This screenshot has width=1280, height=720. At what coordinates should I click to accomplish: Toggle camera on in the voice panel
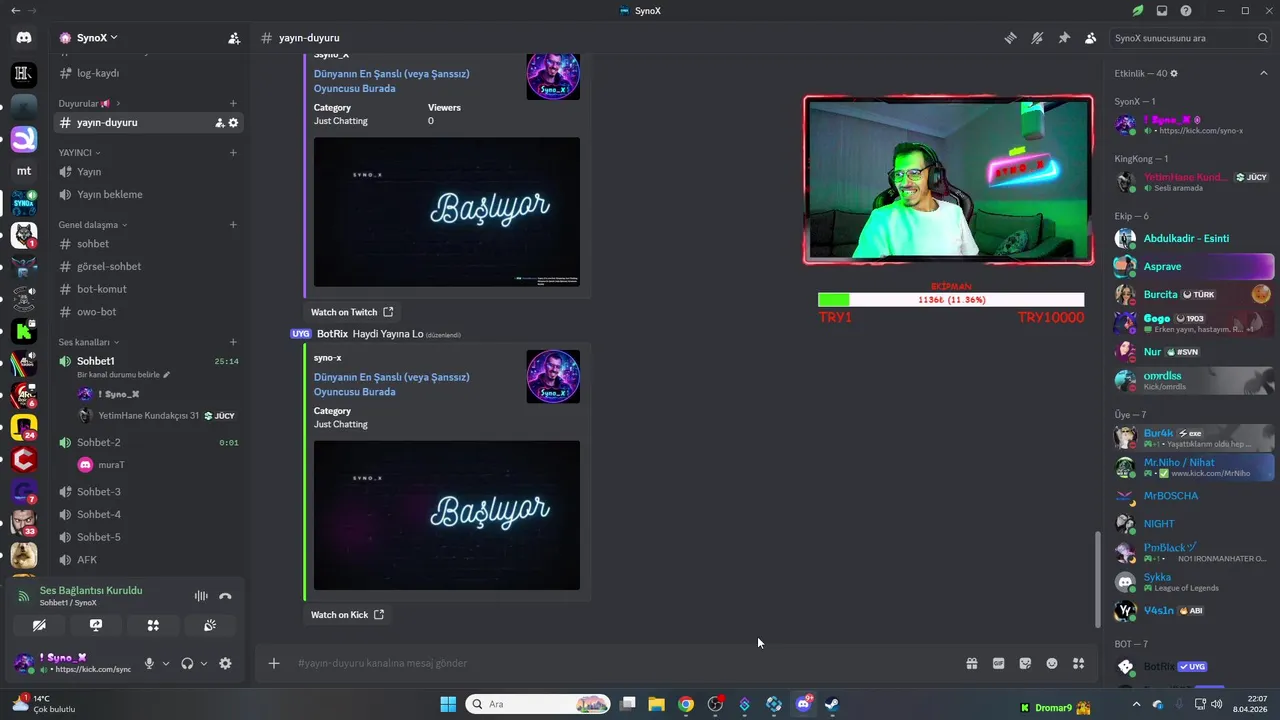[x=39, y=625]
